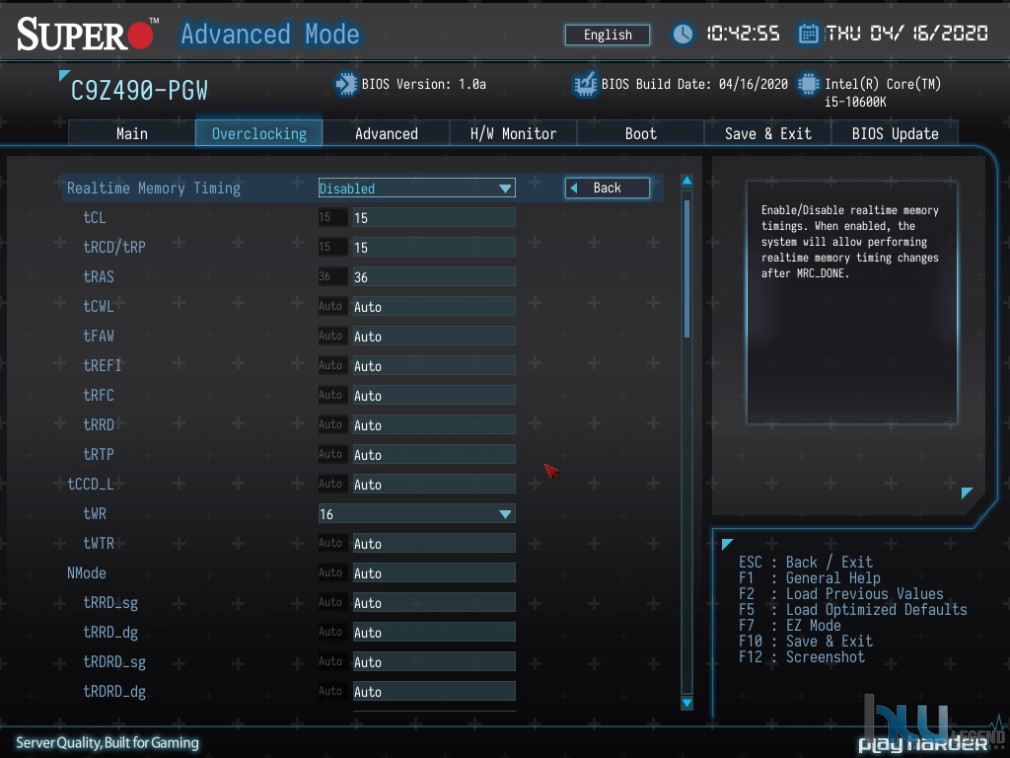Click the clock icon beside the time
This screenshot has width=1010, height=758.
(683, 33)
